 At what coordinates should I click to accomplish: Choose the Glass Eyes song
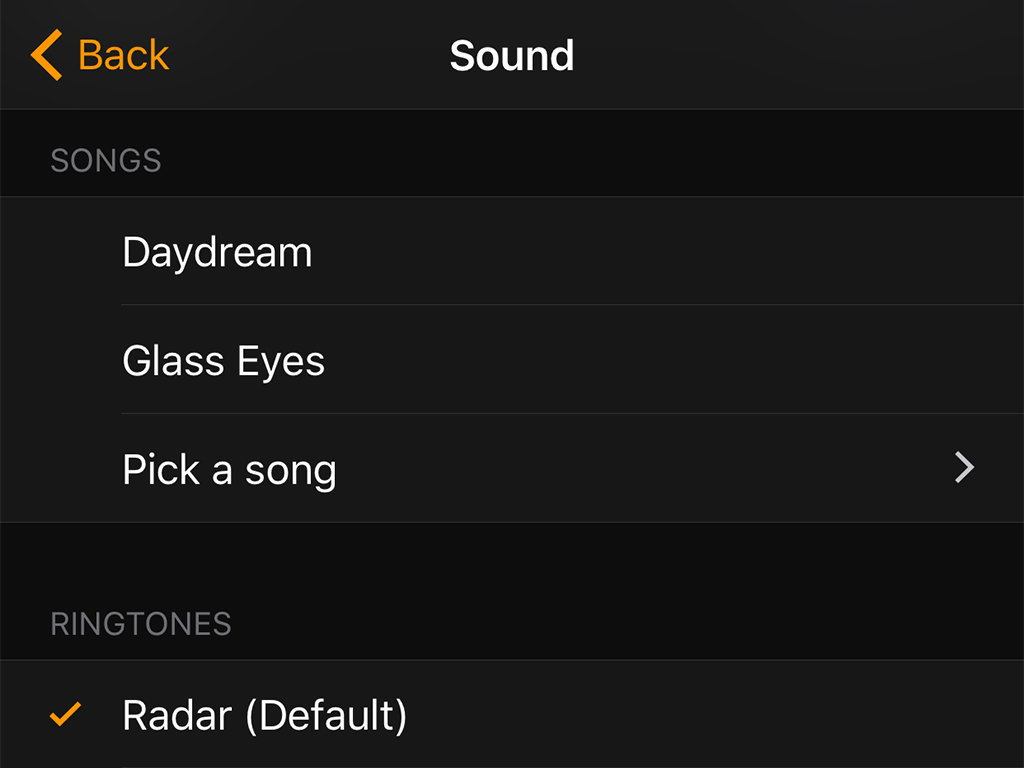223,361
